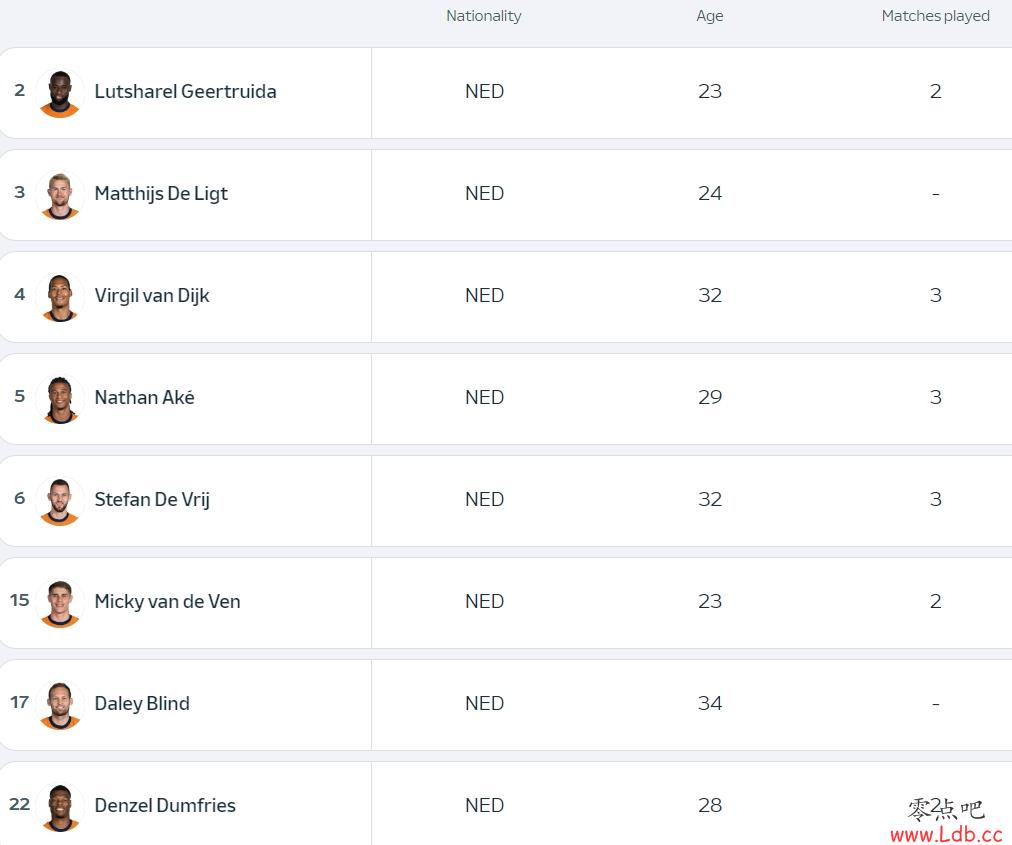Select Daley Blind's avatar image
The image size is (1012, 845).
[x=59, y=705]
